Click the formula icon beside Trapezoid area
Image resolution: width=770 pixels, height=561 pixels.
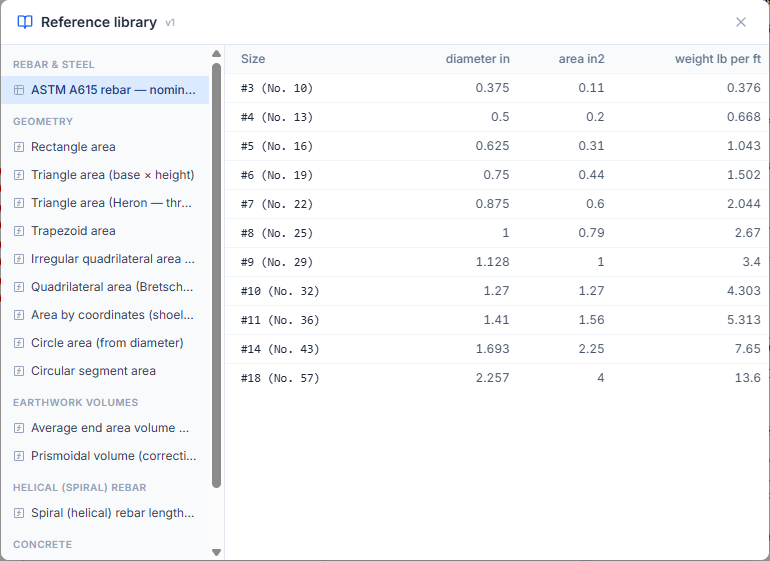click(19, 231)
